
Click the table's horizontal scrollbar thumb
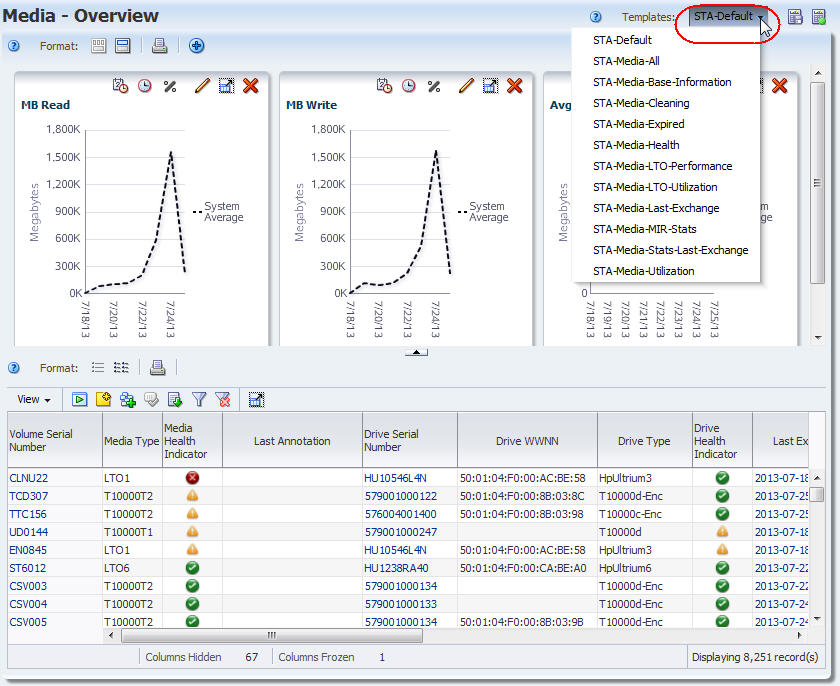pyautogui.click(x=272, y=636)
